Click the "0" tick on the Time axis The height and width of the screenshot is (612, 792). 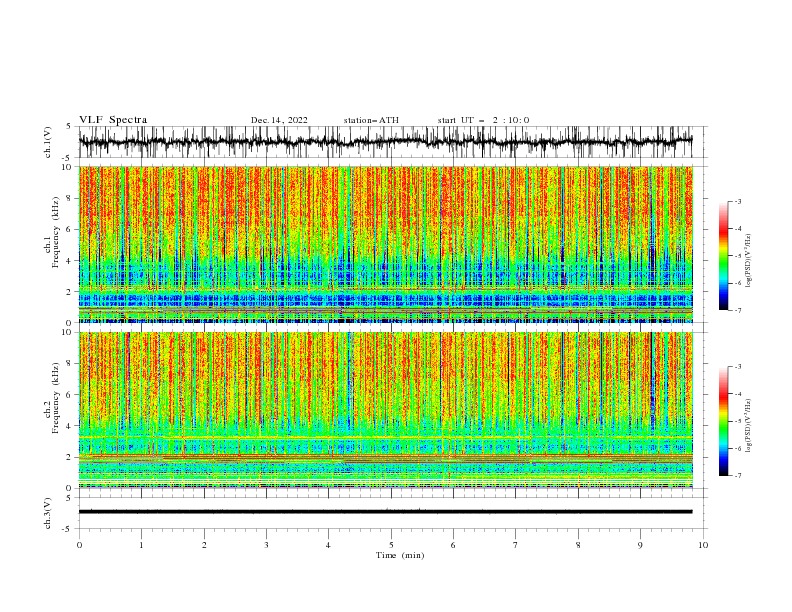tap(79, 545)
